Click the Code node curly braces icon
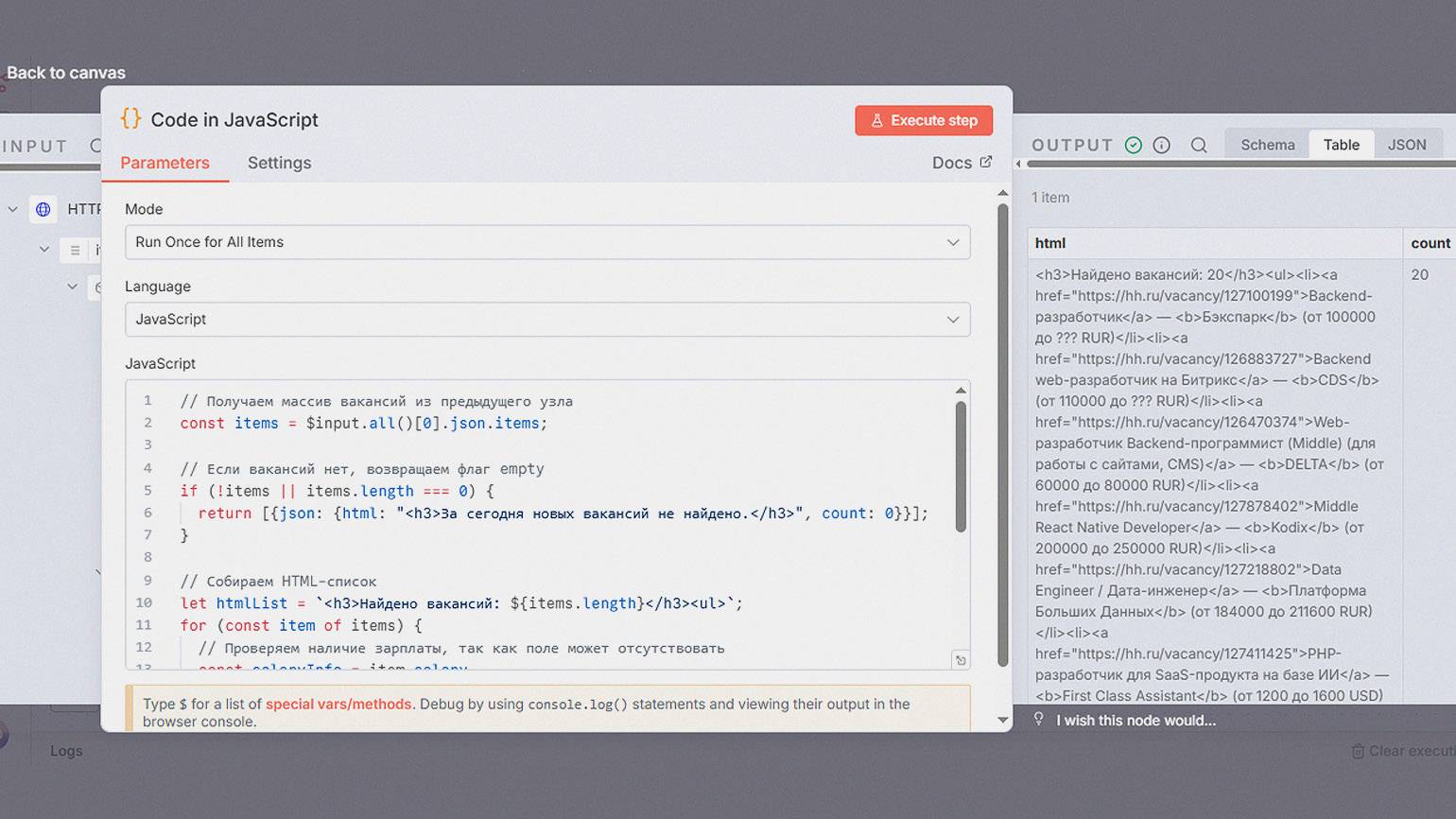This screenshot has height=819, width=1456. (130, 119)
